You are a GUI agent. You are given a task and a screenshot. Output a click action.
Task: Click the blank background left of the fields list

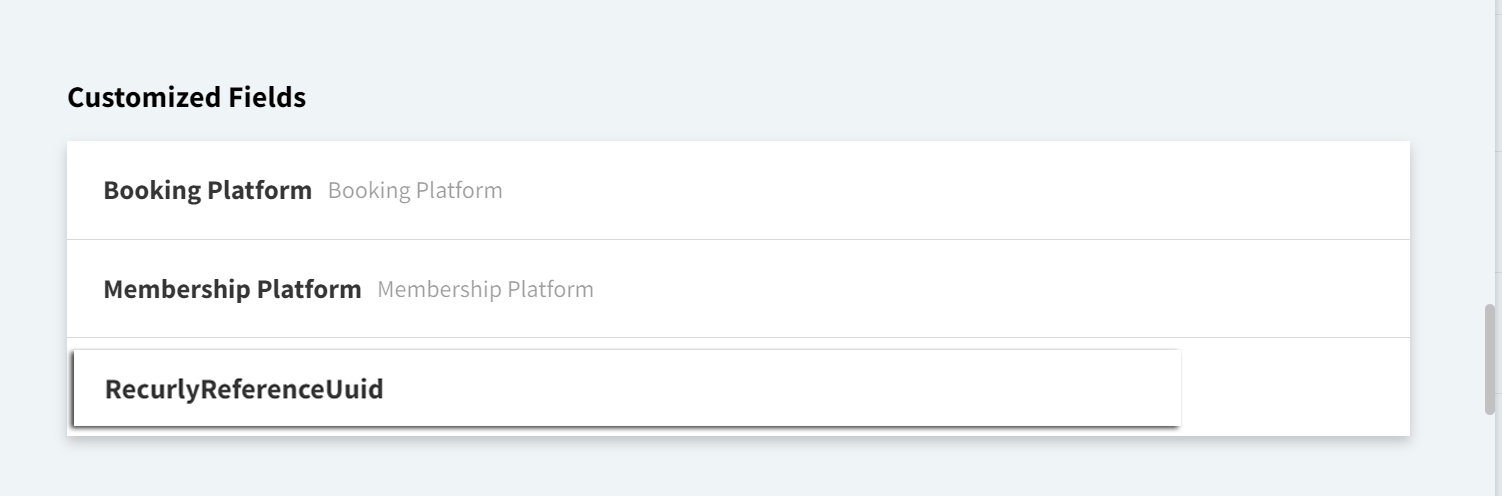32,288
